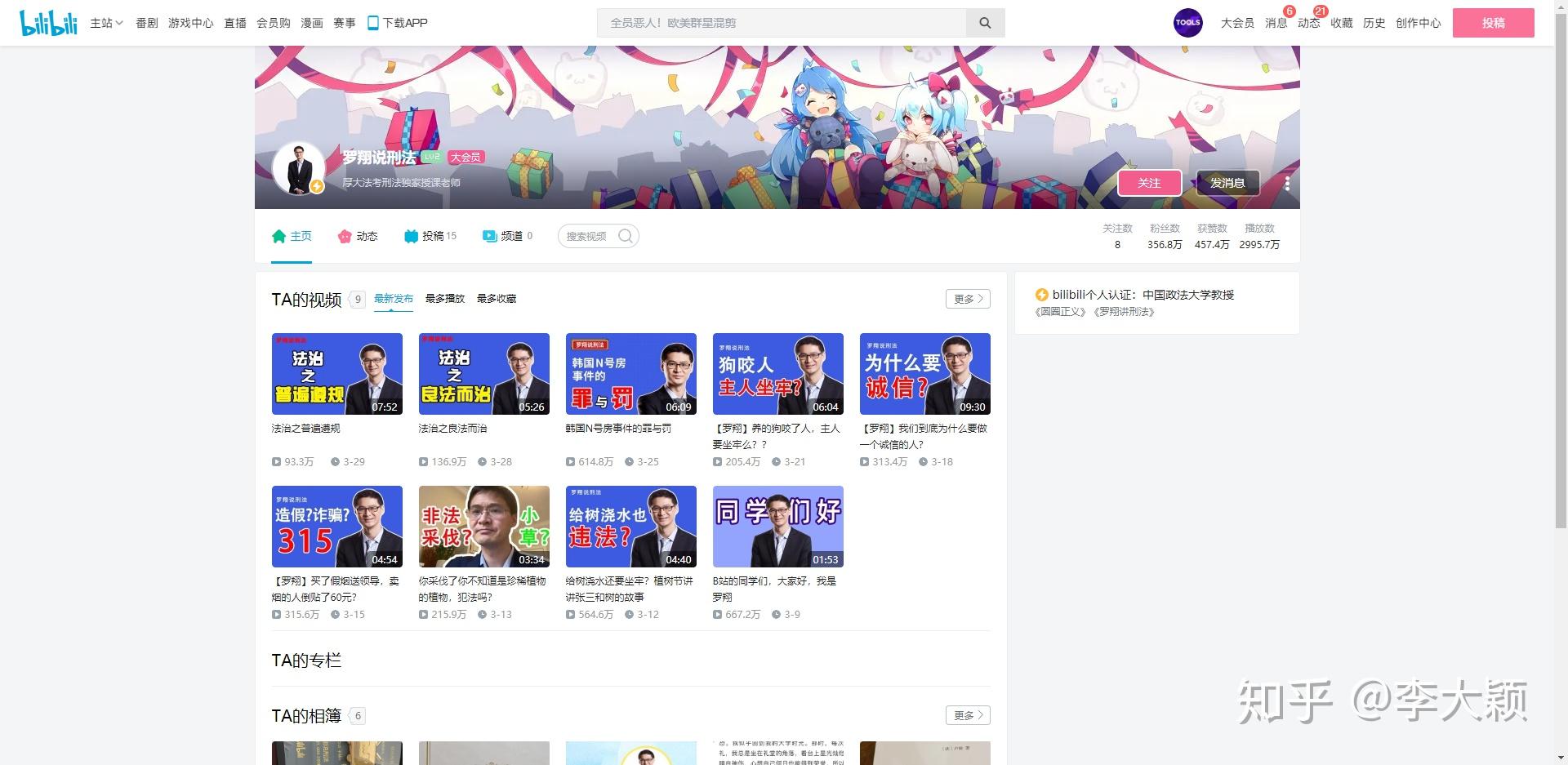Click 更多 beside TA的相簿
Image resolution: width=1568 pixels, height=765 pixels.
(x=968, y=715)
